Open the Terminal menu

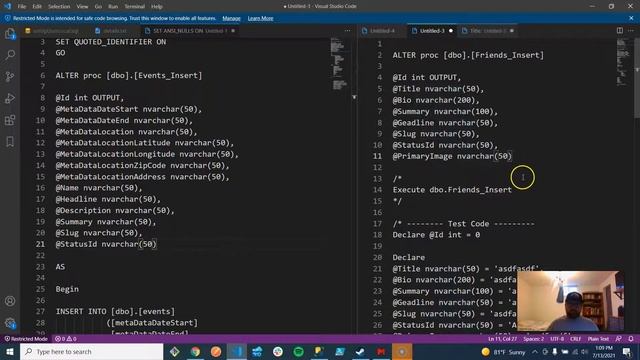pos(135,7)
